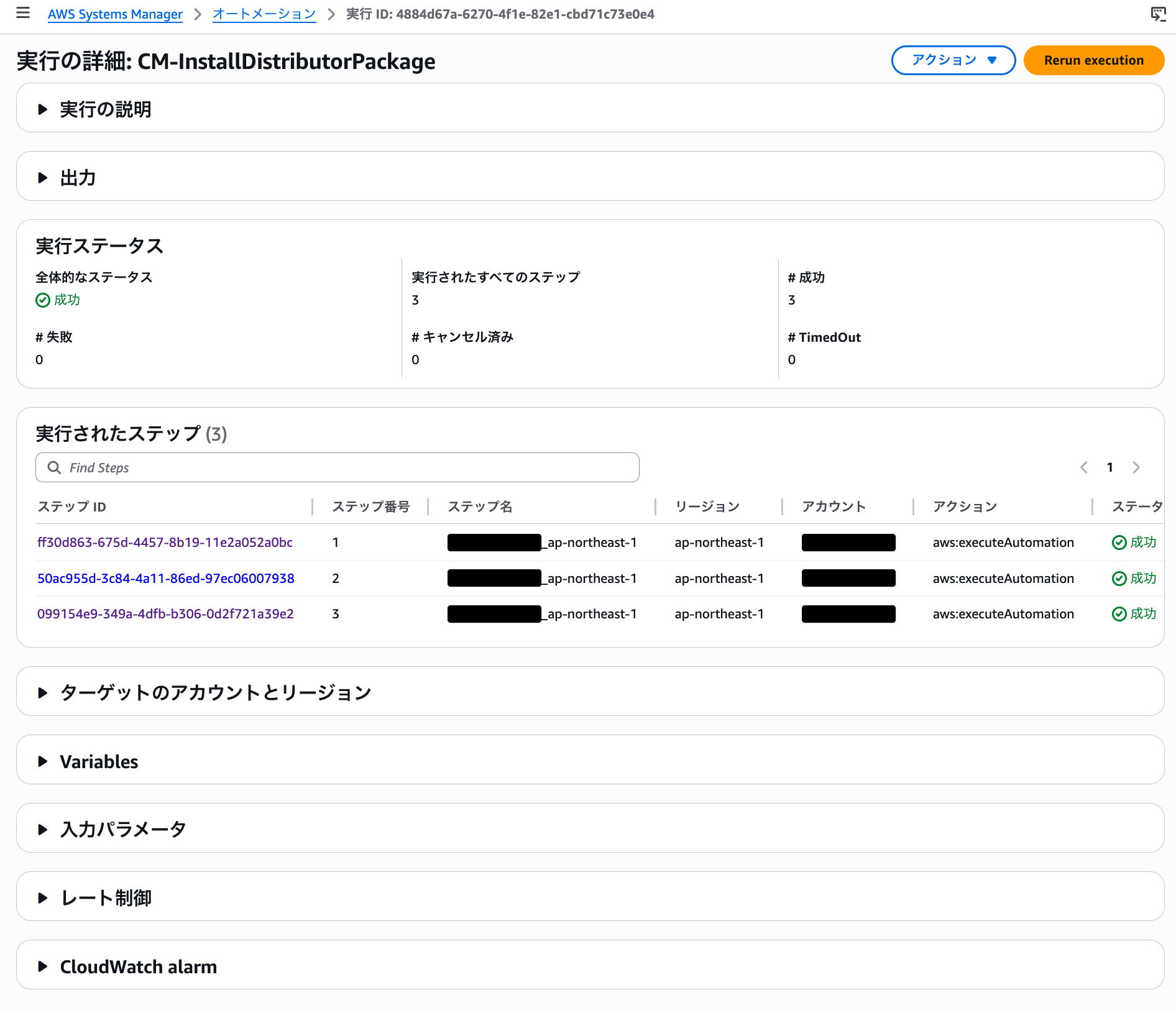Open the CloudShell icon at top right
1176x1013 pixels.
click(1158, 14)
